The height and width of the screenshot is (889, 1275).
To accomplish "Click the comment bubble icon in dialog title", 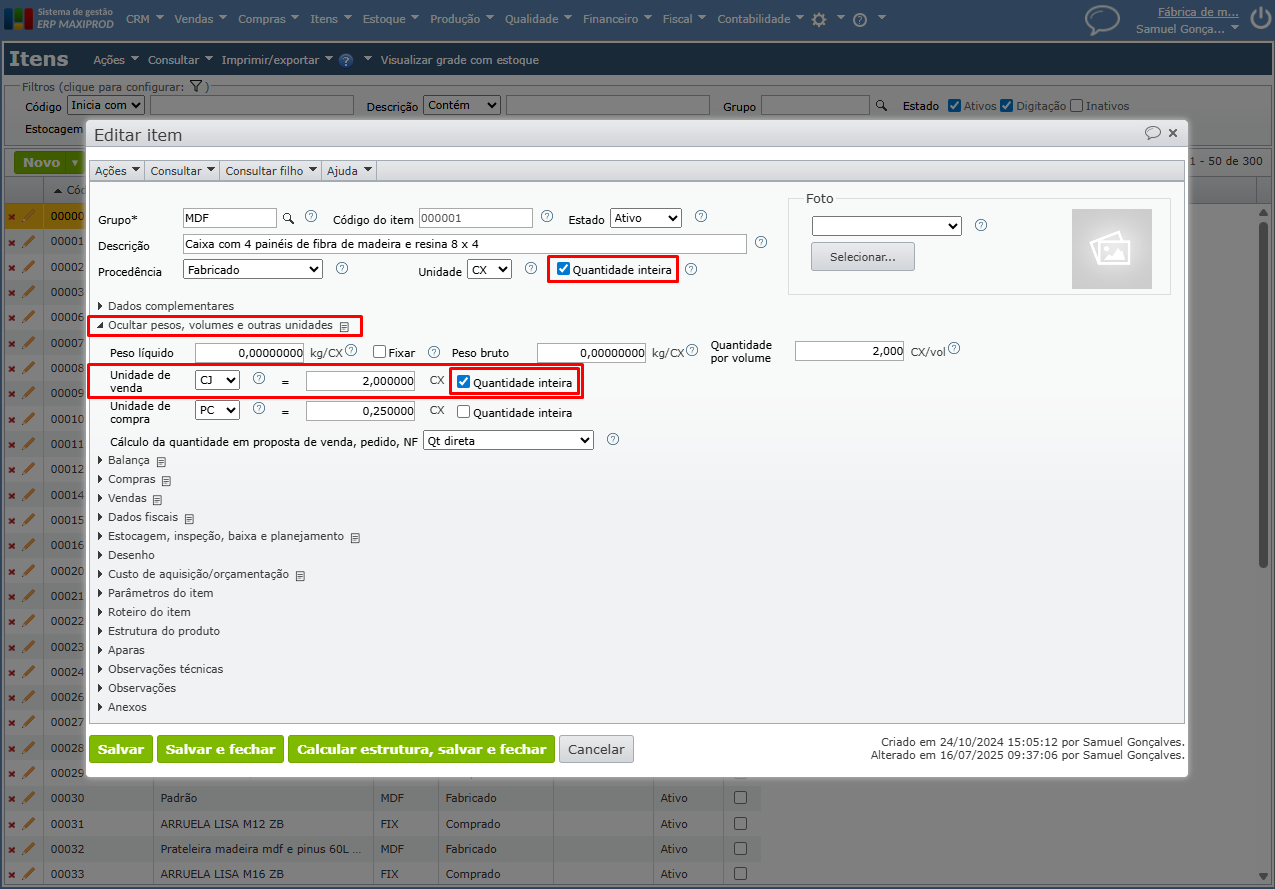I will coord(1152,132).
